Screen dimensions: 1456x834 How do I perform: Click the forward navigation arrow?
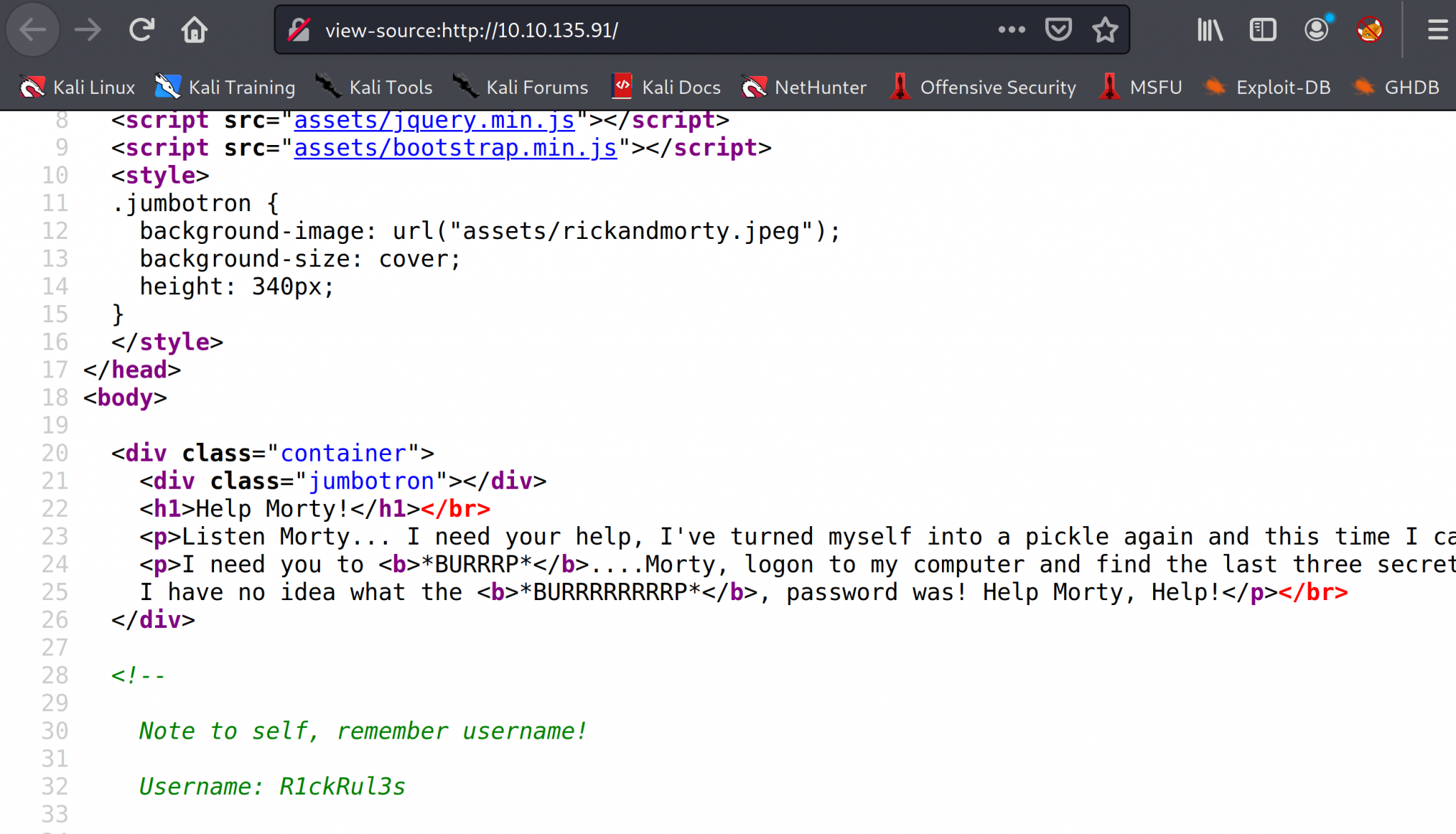click(87, 30)
